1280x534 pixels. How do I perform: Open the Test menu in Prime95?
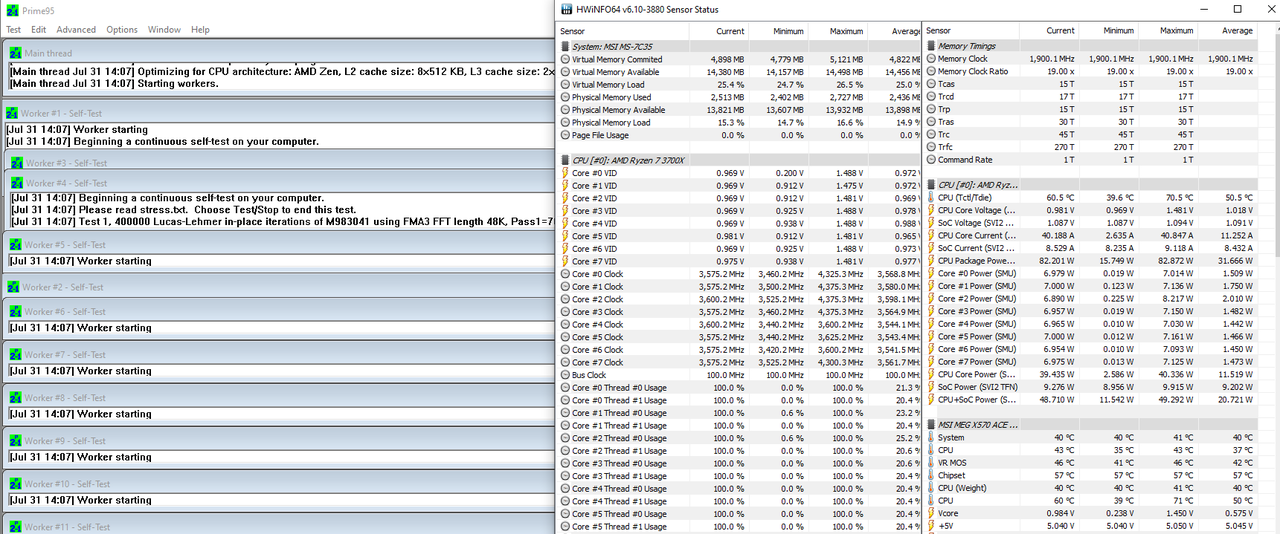13,30
